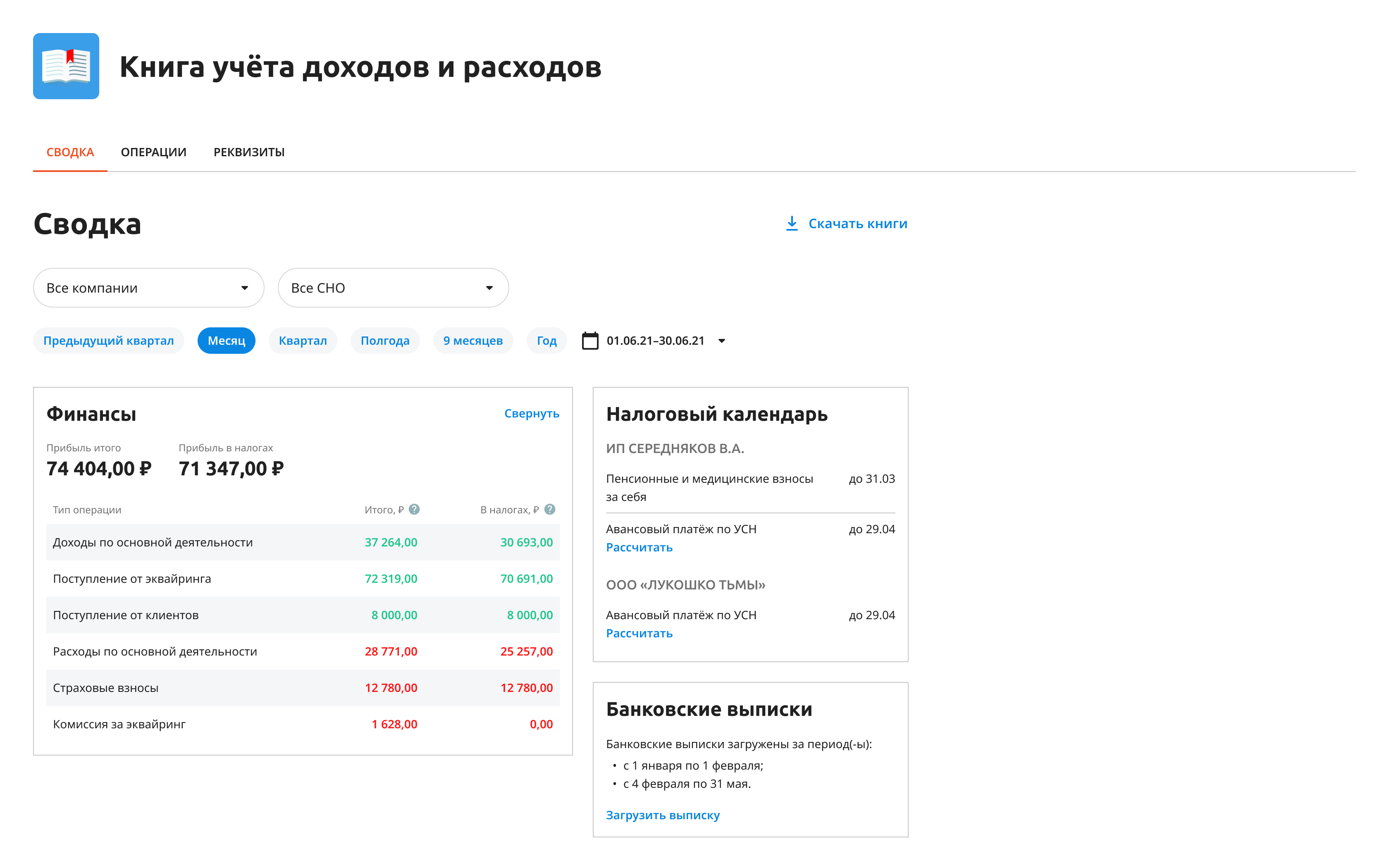This screenshot has width=1389, height=868.
Task: Click Рассчитать under ИП Середняков
Action: click(x=639, y=547)
